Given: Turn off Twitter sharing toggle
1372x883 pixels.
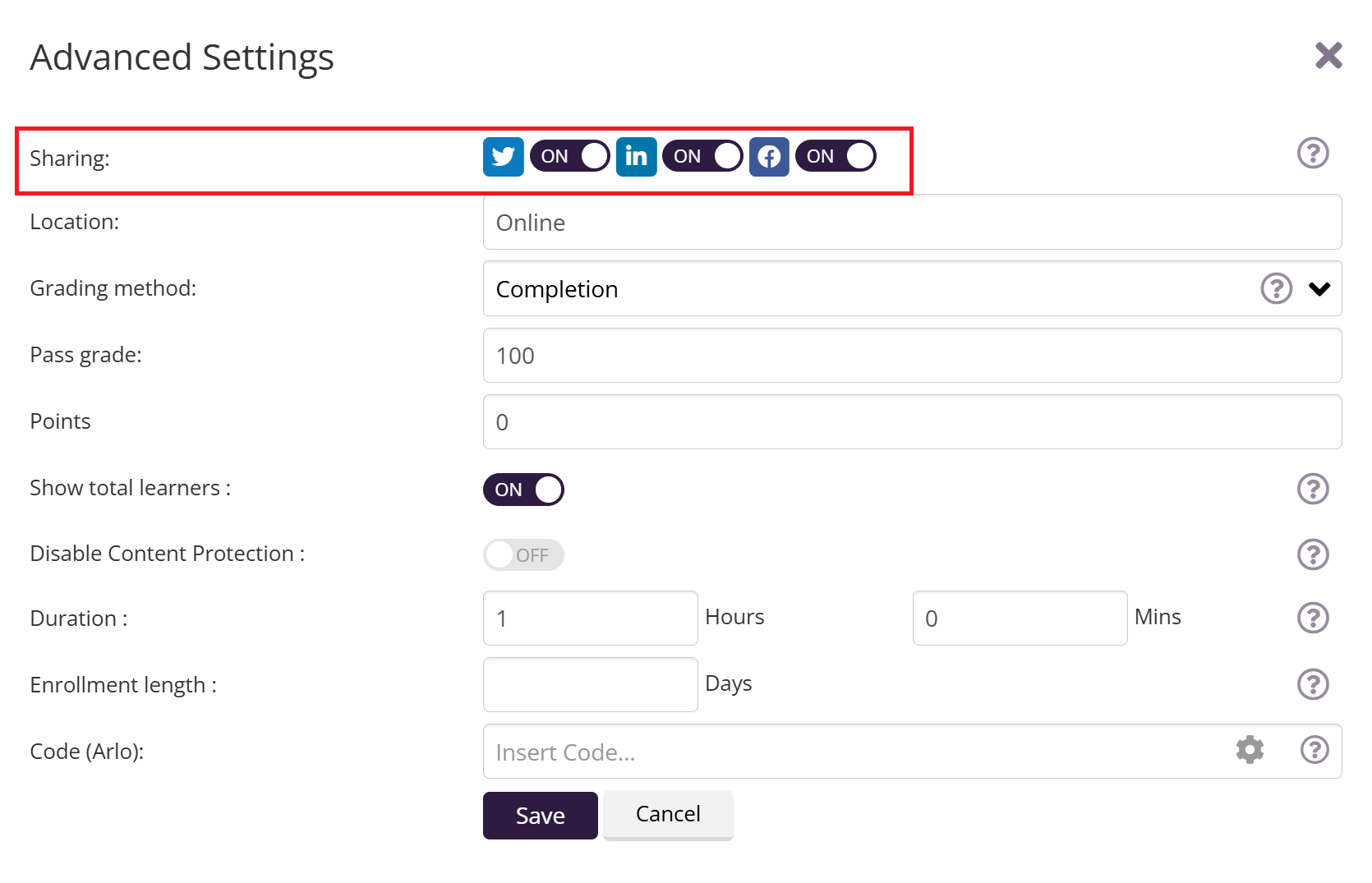Looking at the screenshot, I should point(569,156).
